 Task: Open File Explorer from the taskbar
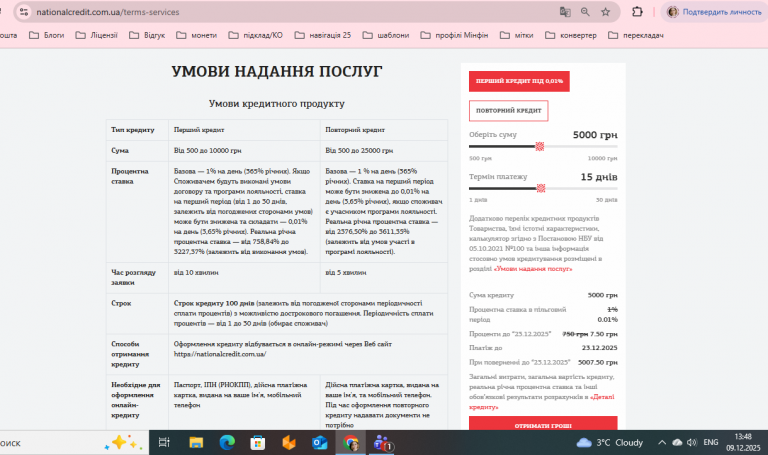[x=196, y=443]
